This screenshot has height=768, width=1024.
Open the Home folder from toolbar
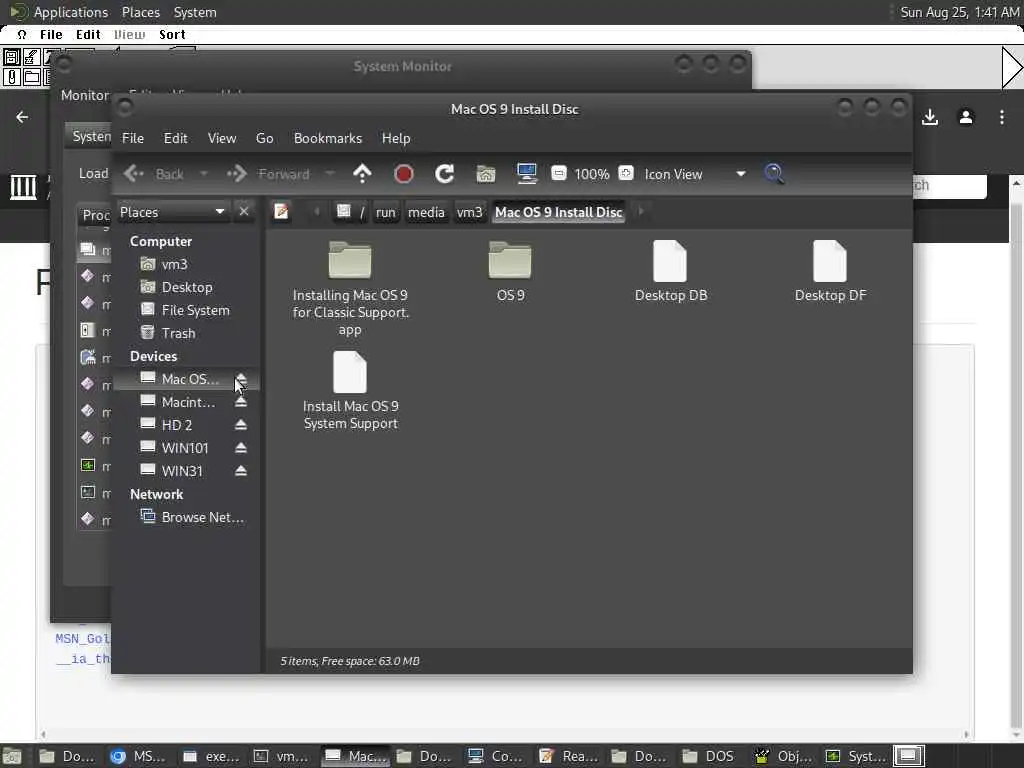click(x=486, y=174)
